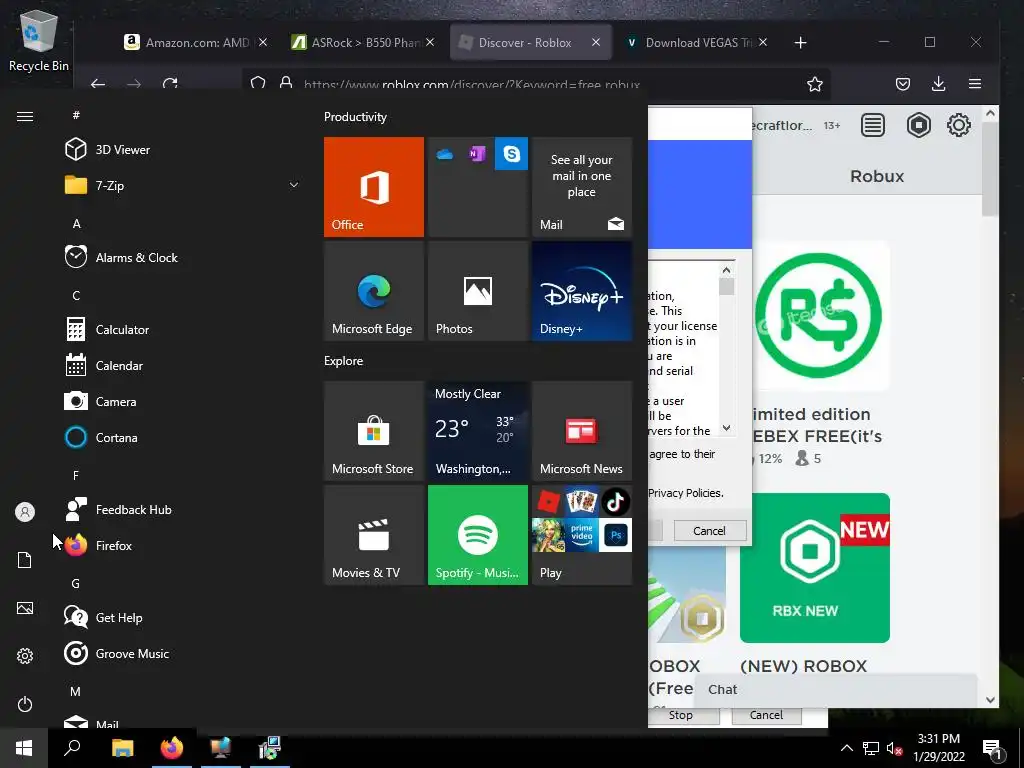The width and height of the screenshot is (1024, 768).
Task: Click the Office tile
Action: [x=374, y=187]
